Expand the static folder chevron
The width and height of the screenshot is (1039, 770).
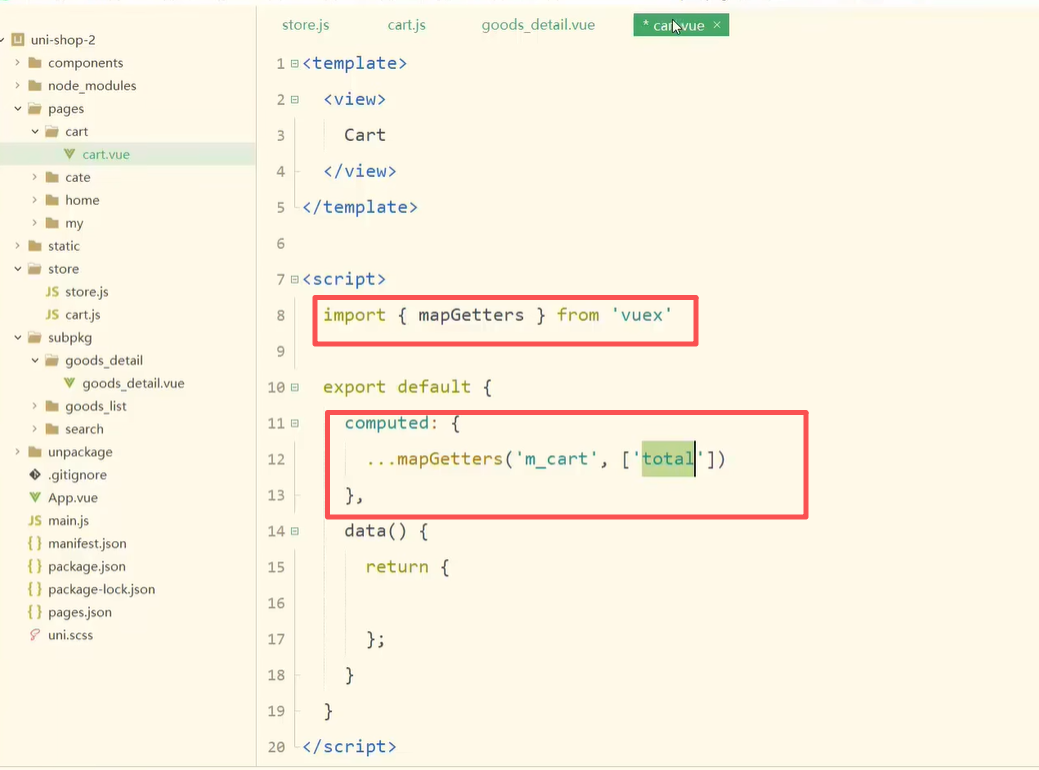click(x=17, y=245)
